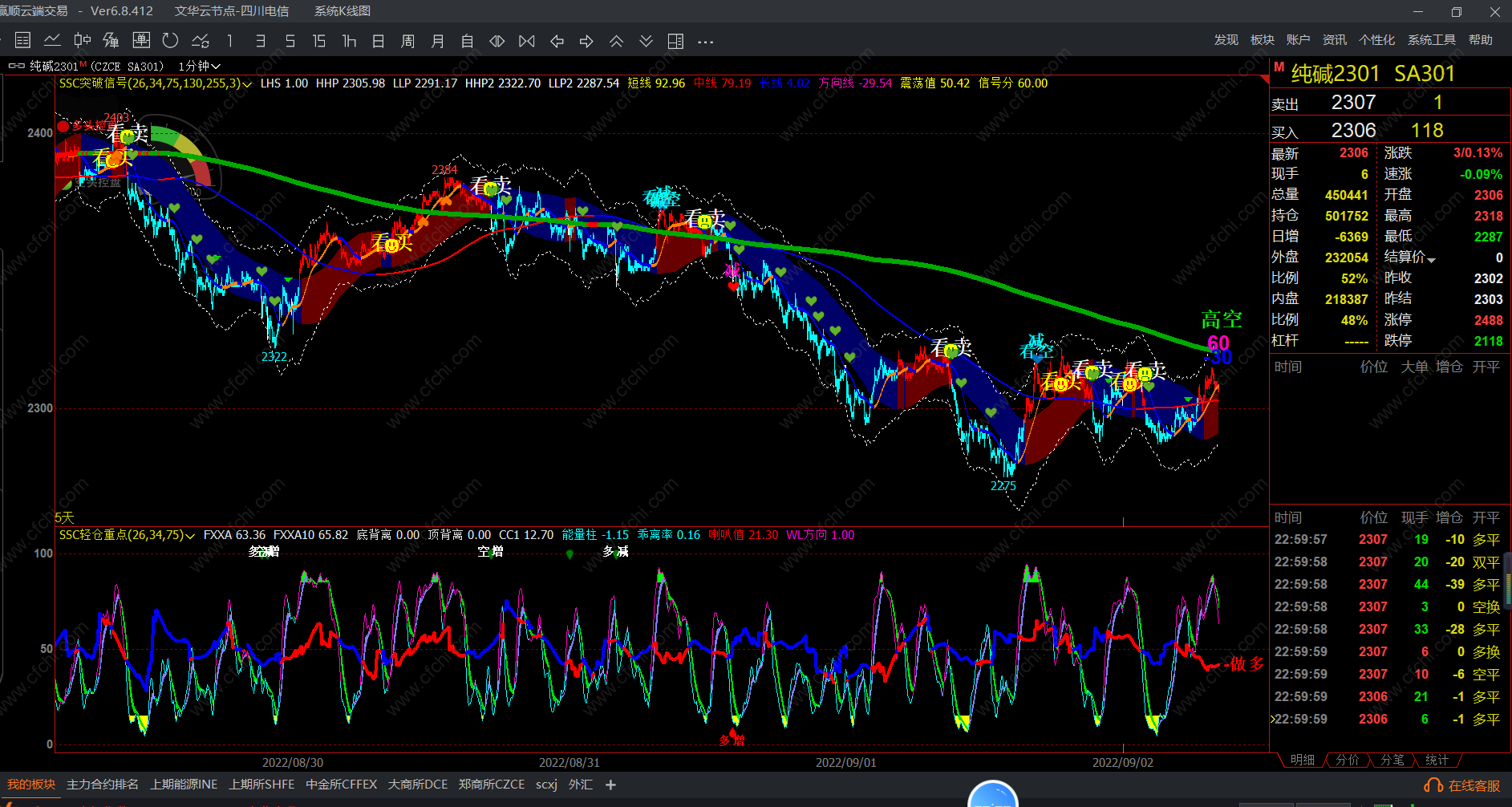
Task: Switch to the 分价 tab
Action: (x=1348, y=760)
